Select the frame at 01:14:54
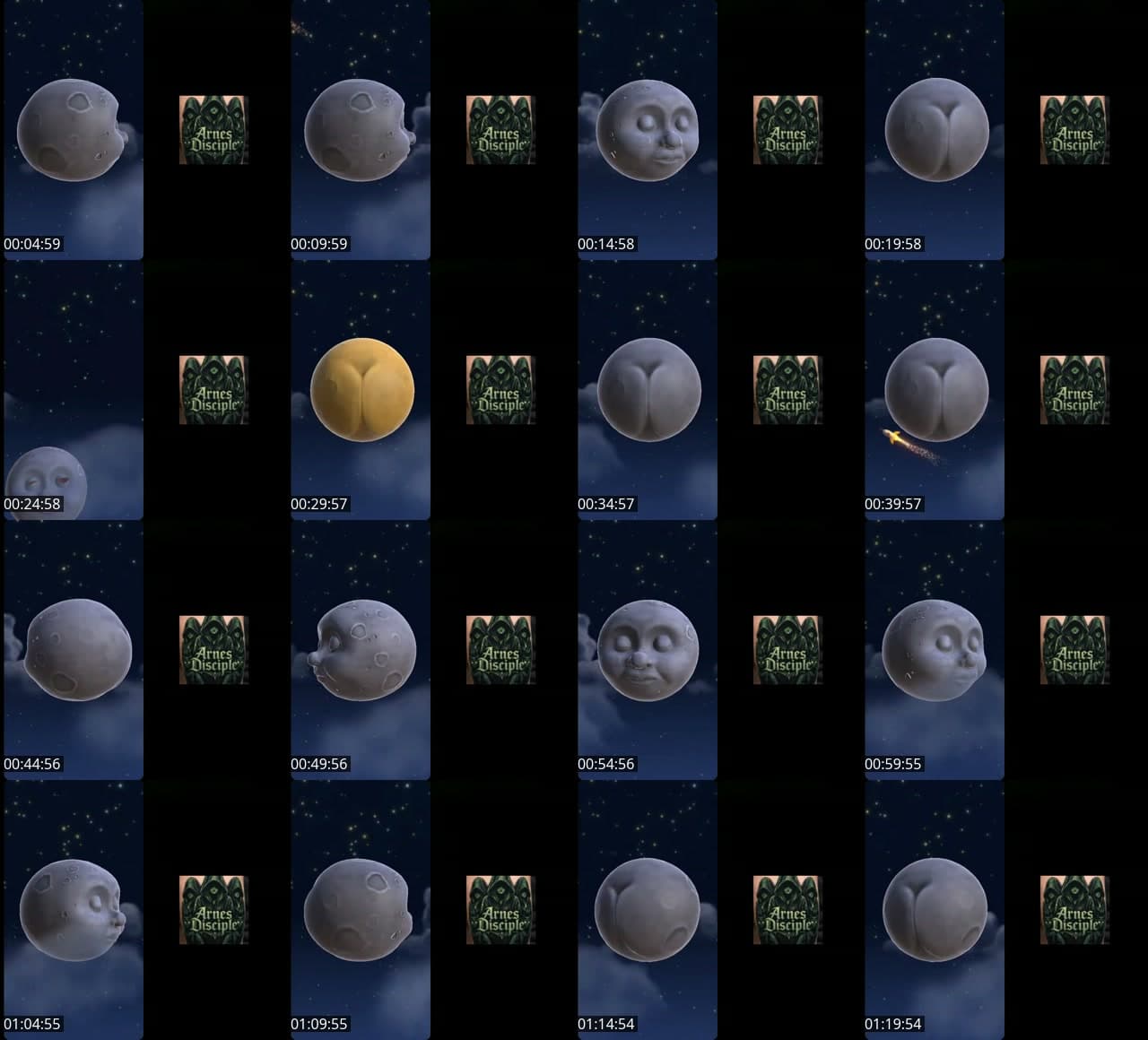The height and width of the screenshot is (1040, 1148). [648, 910]
